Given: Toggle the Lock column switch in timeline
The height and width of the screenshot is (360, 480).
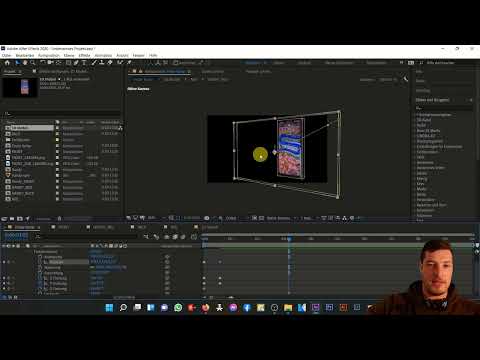Looking at the screenshot, I should (18, 246).
